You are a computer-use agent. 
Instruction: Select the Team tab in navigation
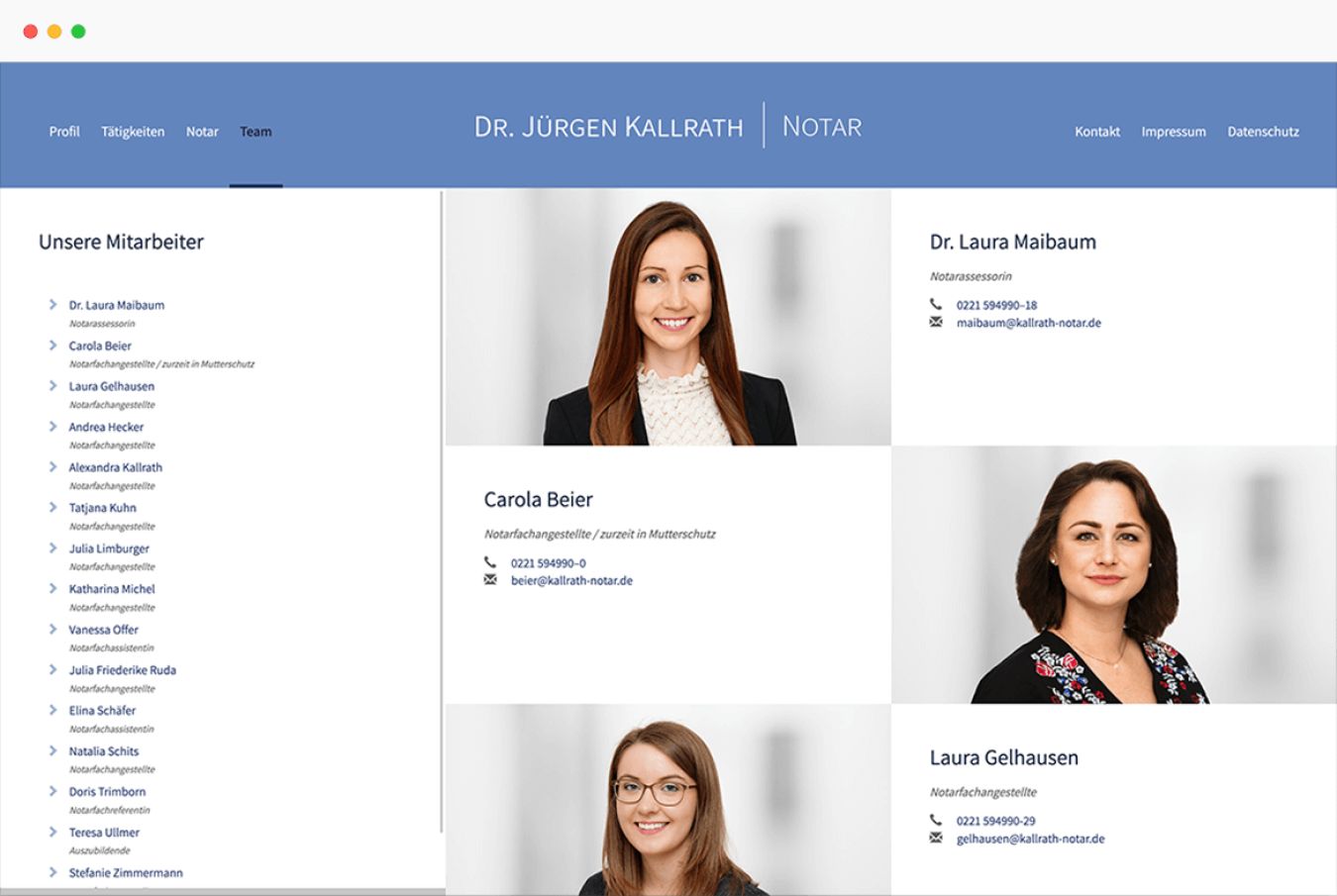pos(256,132)
